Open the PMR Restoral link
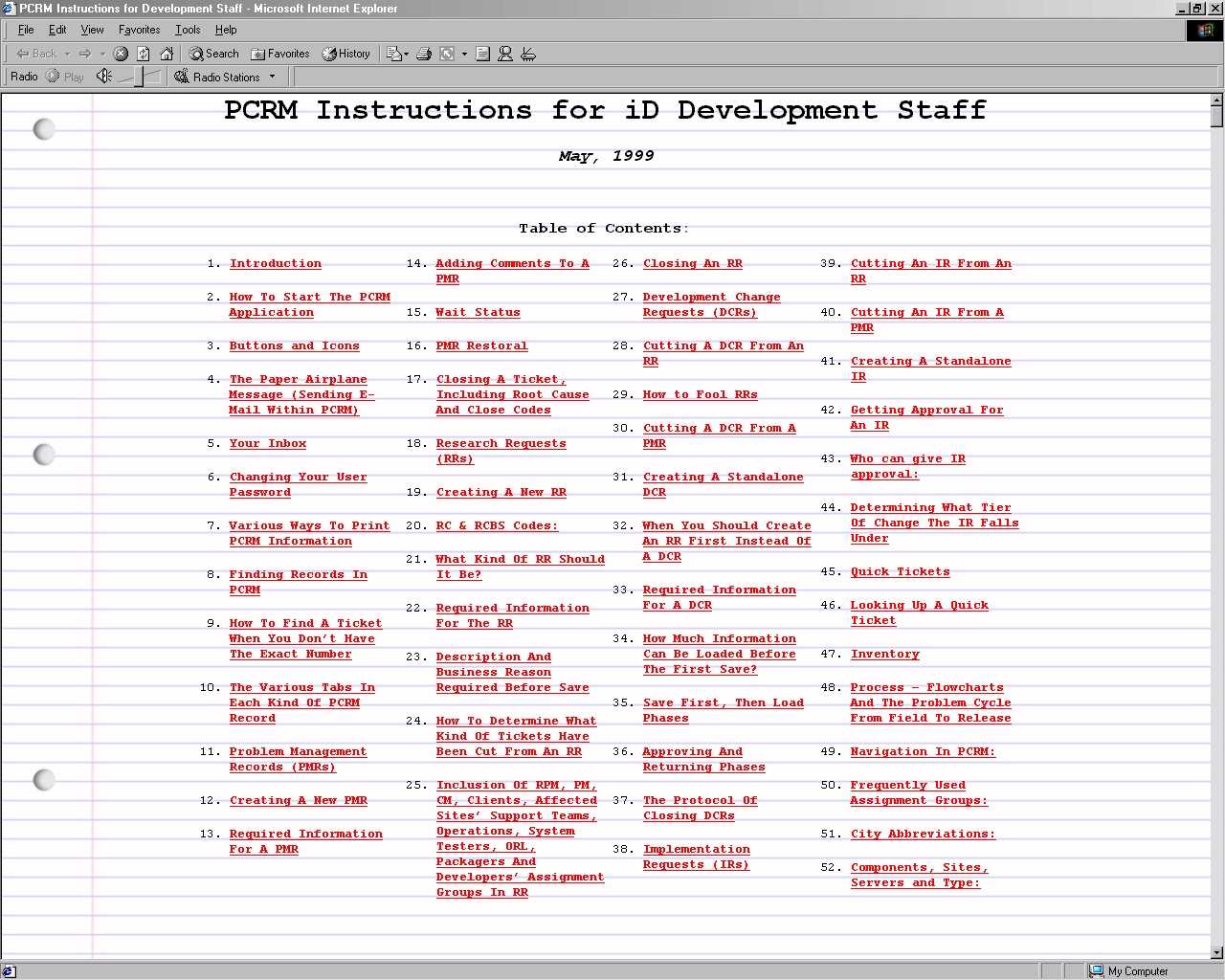The image size is (1225, 980). (481, 345)
